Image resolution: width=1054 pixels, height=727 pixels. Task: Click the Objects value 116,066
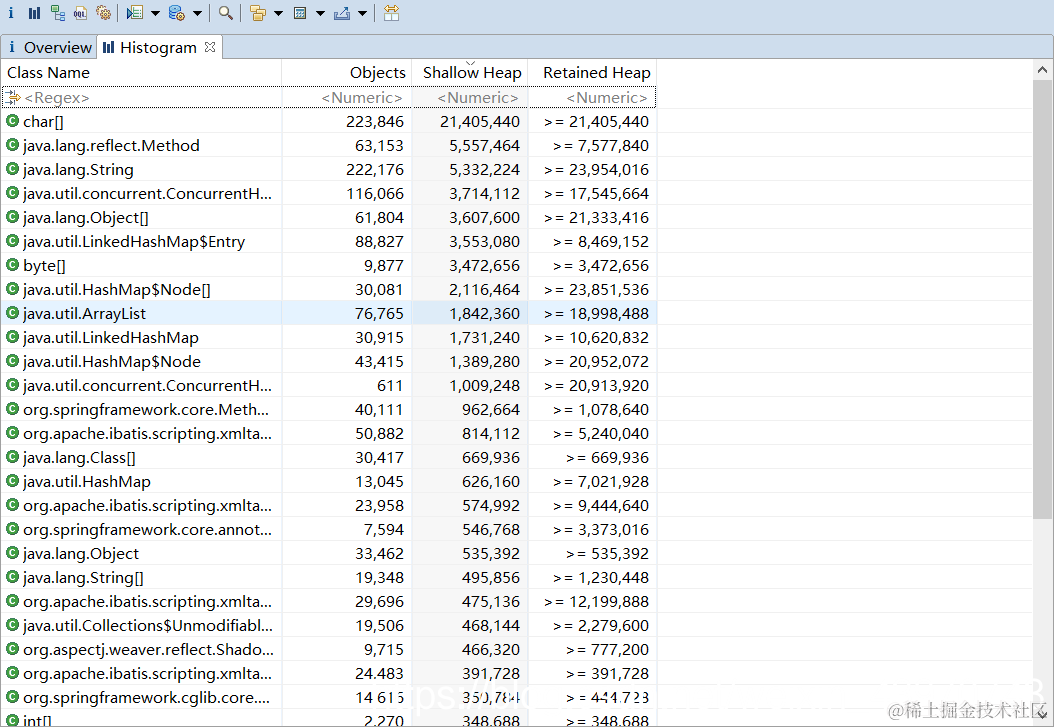[x=375, y=194]
